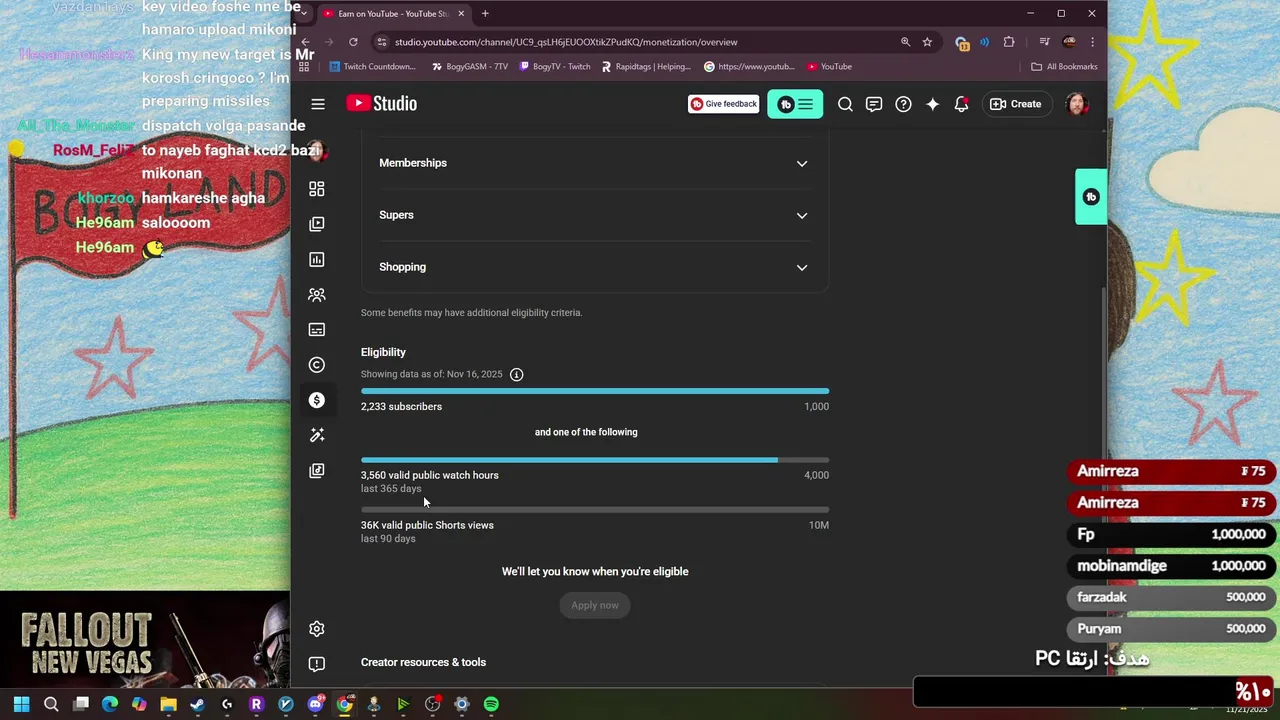Open the account avatar in Studio header

coord(1077,104)
